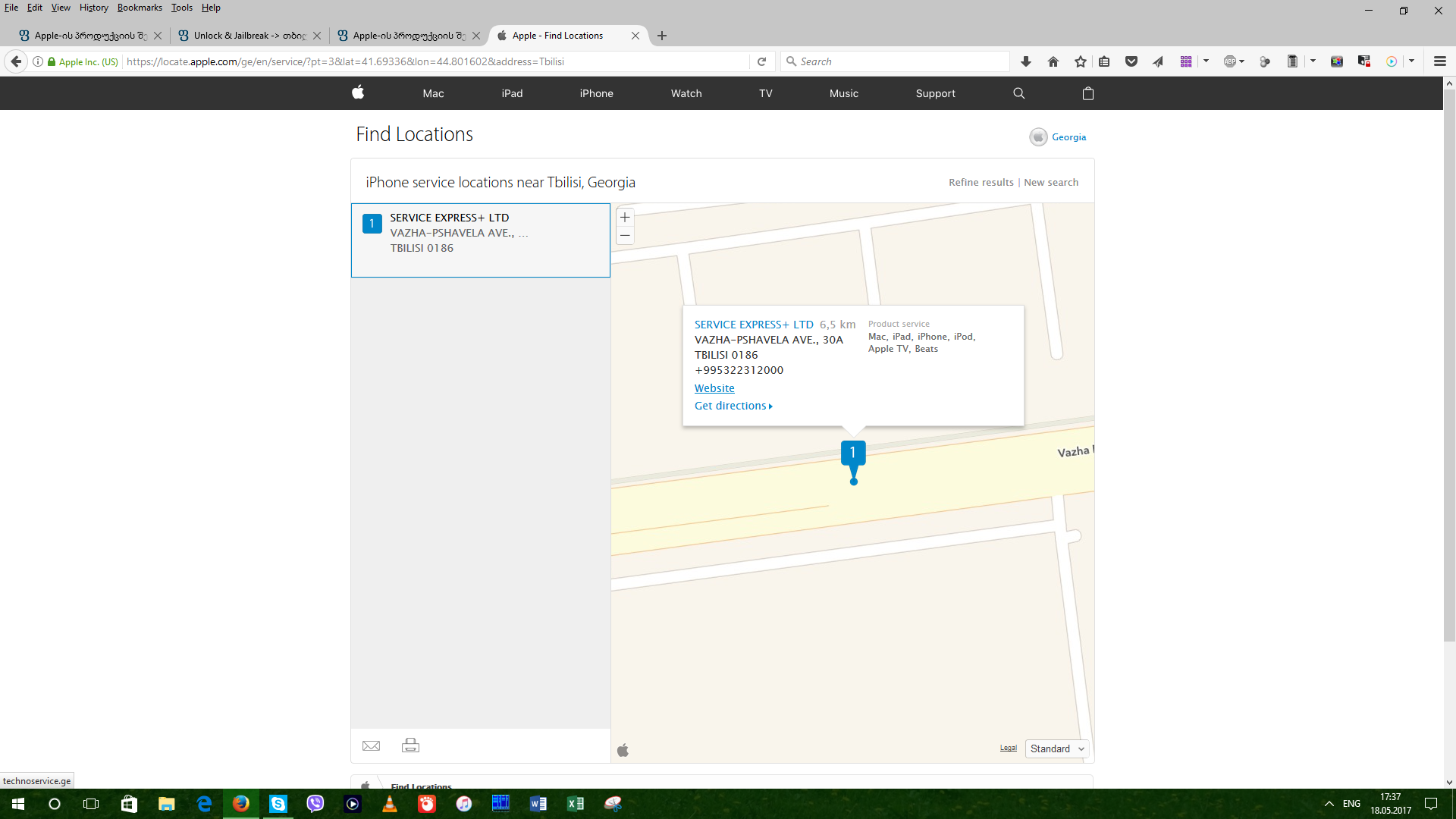Open the File menu
The image size is (1456, 819).
pos(11,8)
